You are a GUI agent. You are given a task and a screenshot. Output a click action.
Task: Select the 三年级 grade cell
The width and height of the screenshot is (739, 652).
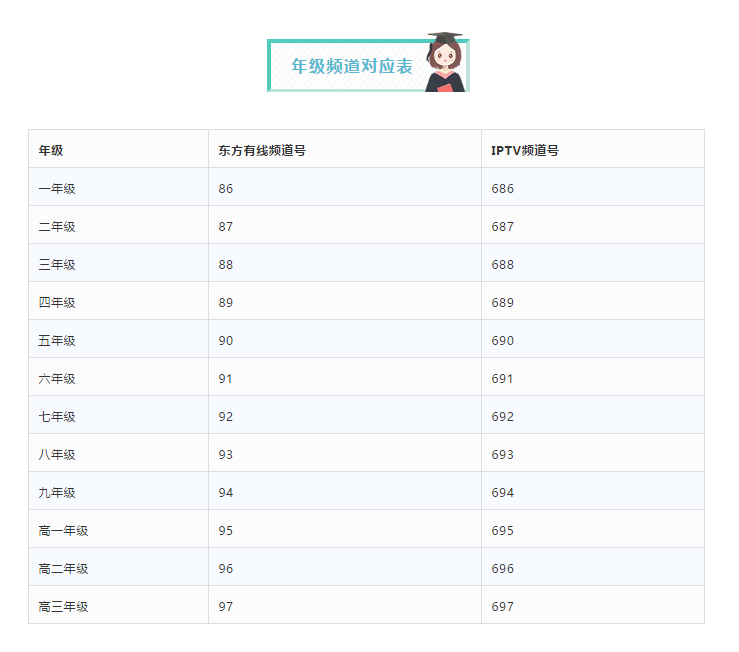coord(57,264)
